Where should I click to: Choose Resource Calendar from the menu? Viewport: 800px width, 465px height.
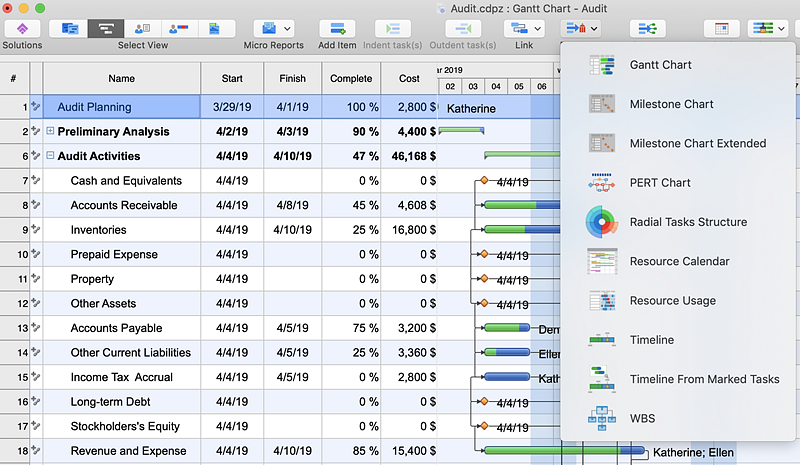coord(679,262)
